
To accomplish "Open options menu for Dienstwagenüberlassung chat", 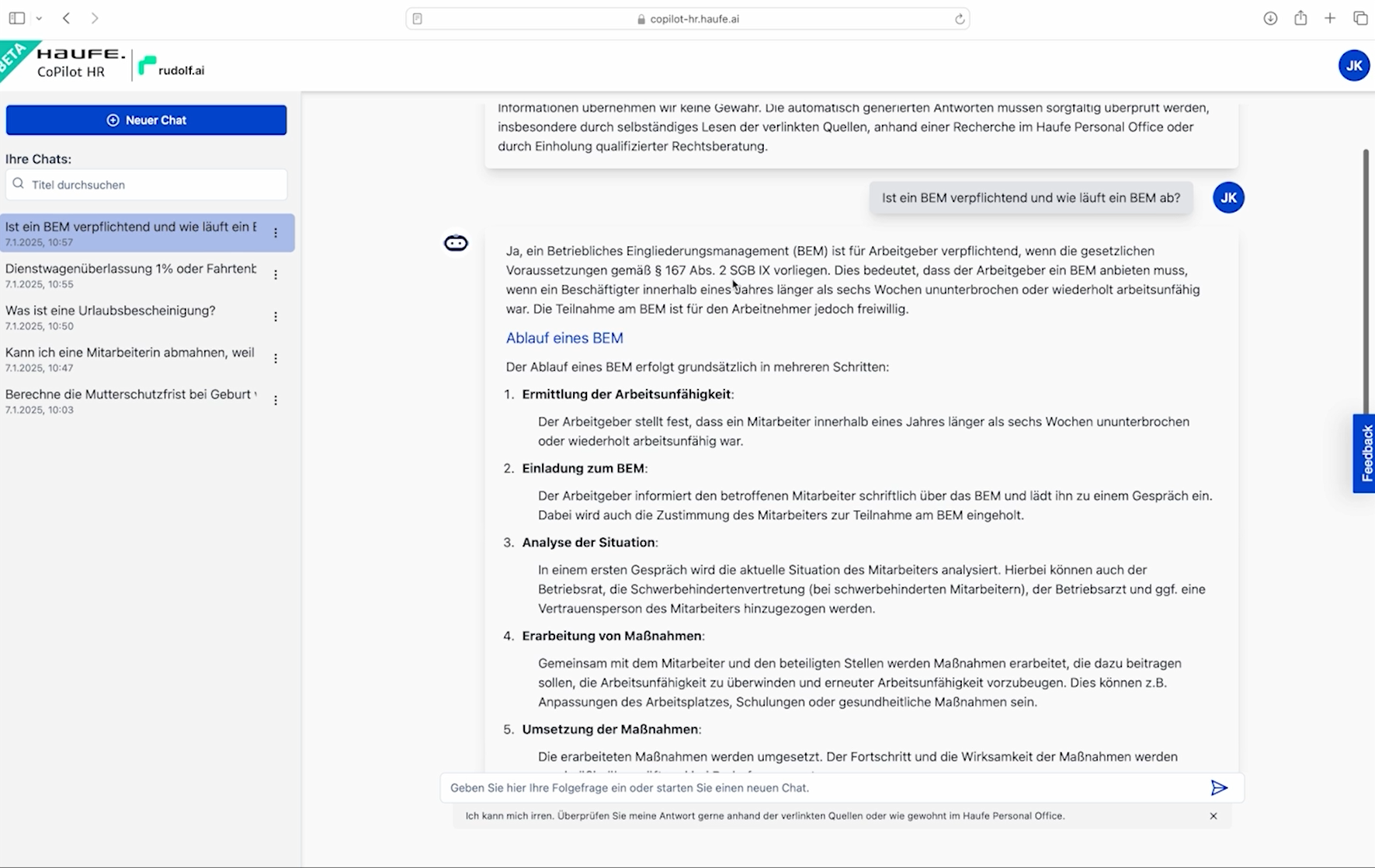I will [x=276, y=275].
